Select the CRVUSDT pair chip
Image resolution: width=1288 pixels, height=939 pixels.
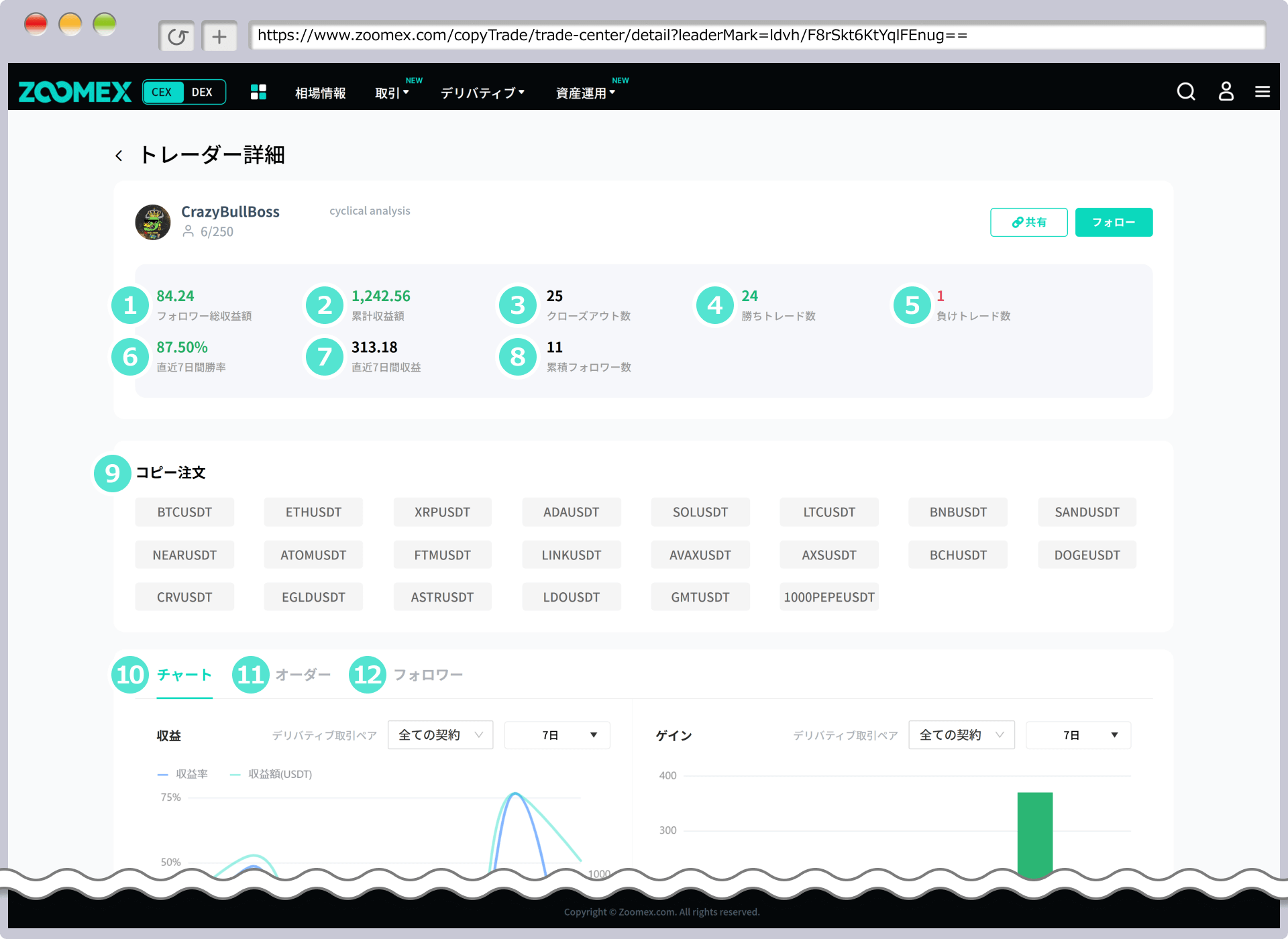pos(184,597)
